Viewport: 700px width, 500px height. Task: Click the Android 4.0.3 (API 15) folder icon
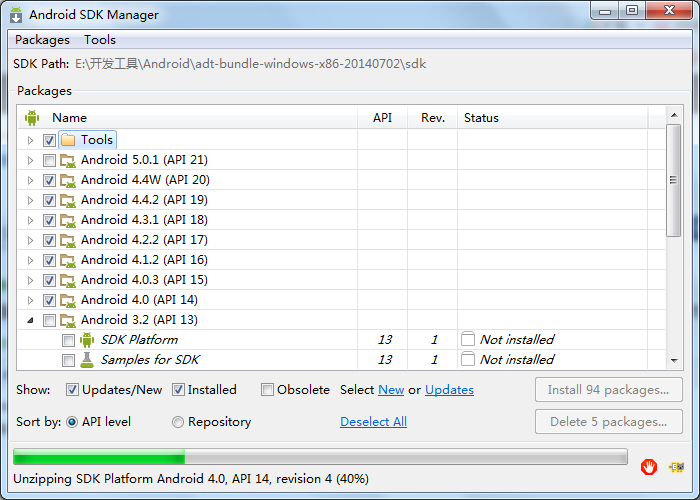68,280
